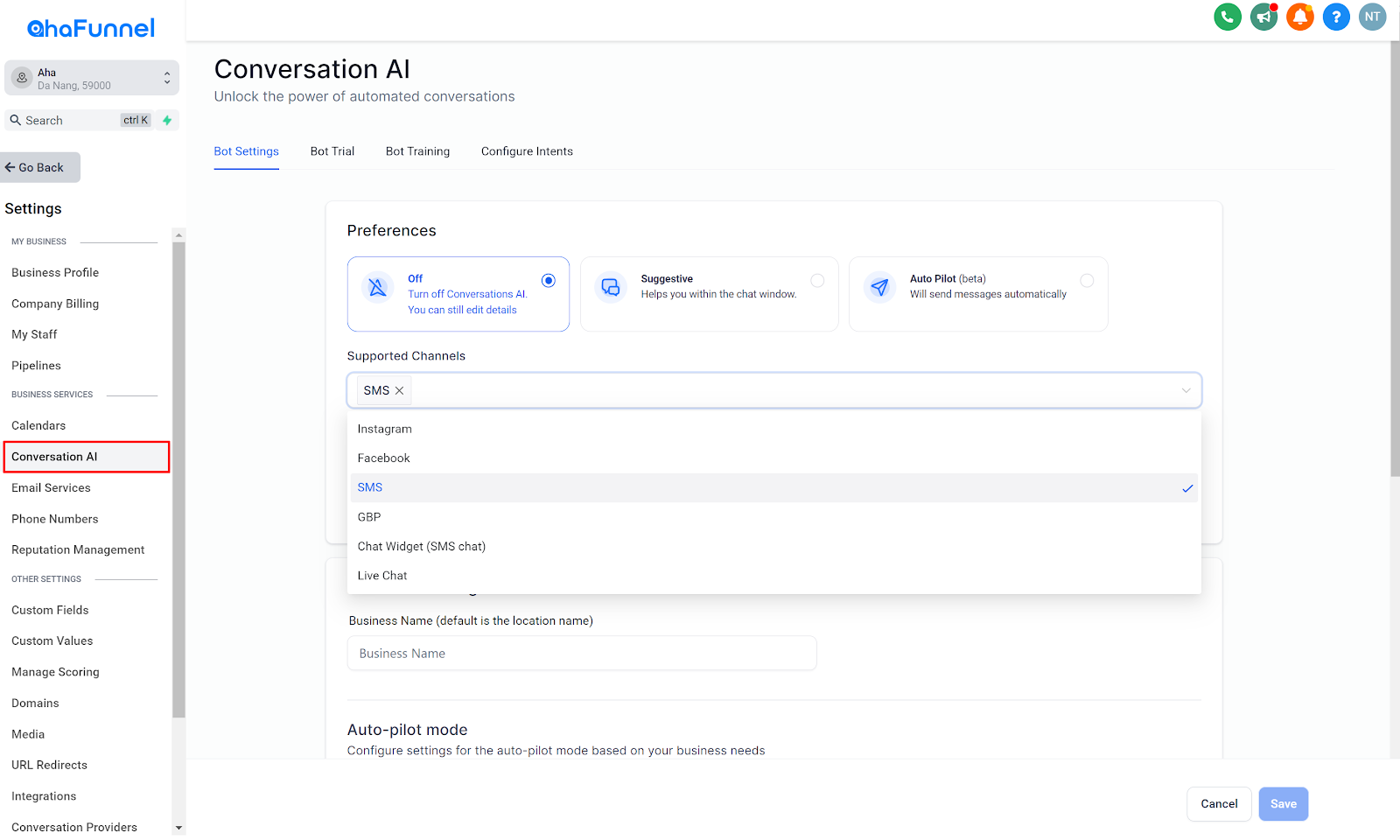Select the Auto Pilot radio button

(x=1087, y=281)
